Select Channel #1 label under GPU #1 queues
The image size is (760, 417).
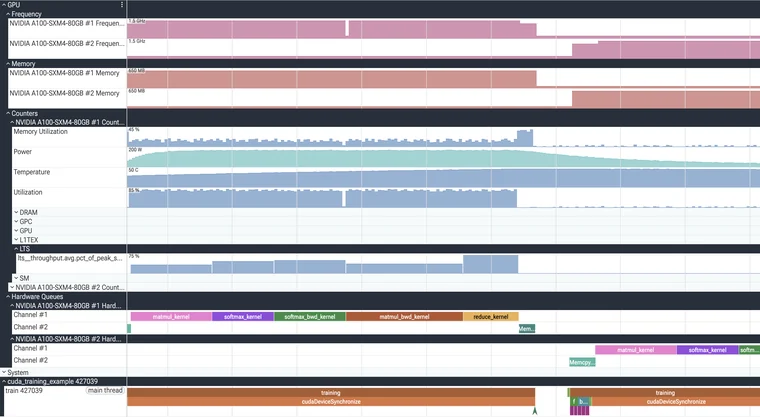click(31, 315)
